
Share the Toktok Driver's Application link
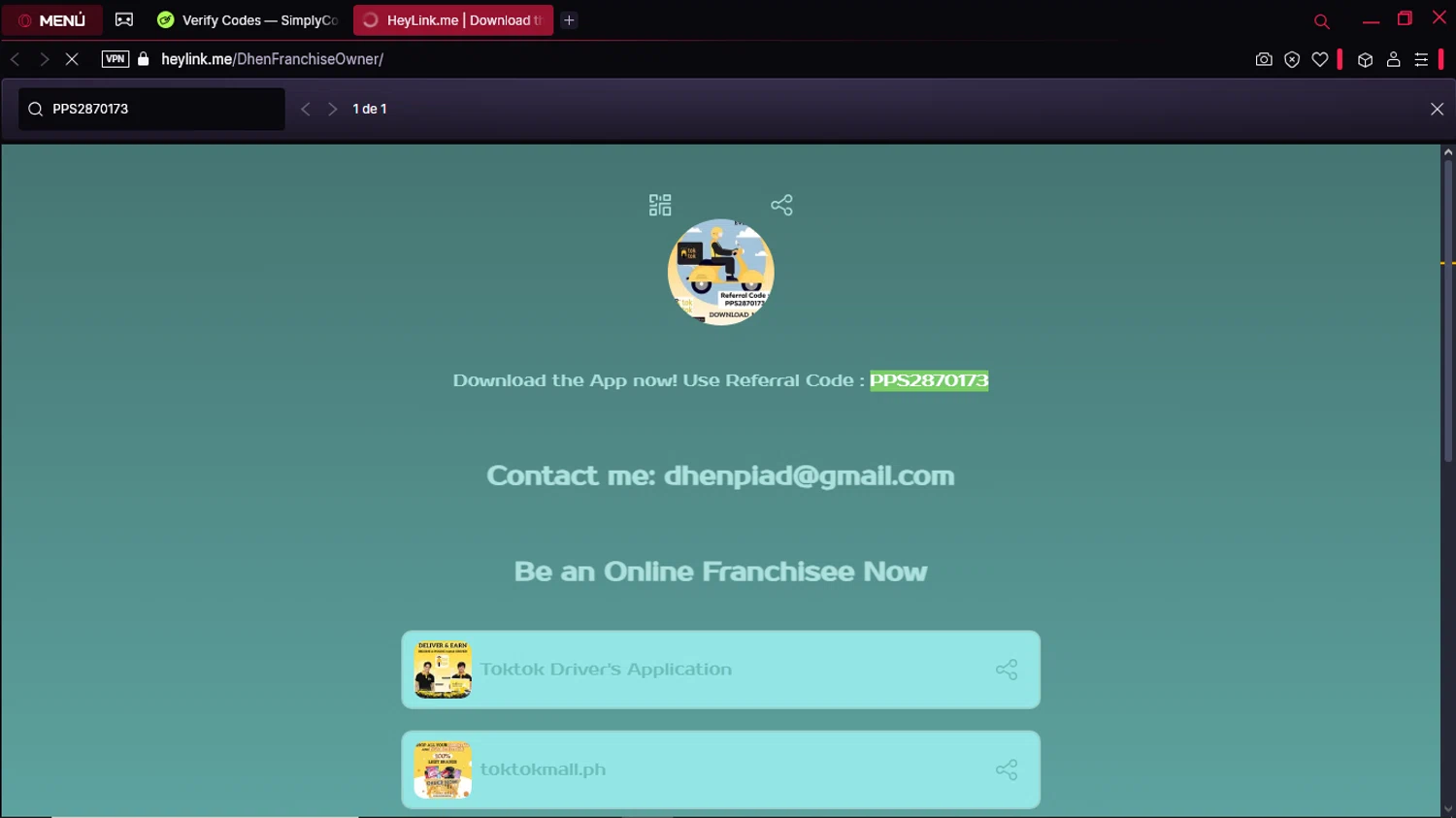tap(1007, 670)
